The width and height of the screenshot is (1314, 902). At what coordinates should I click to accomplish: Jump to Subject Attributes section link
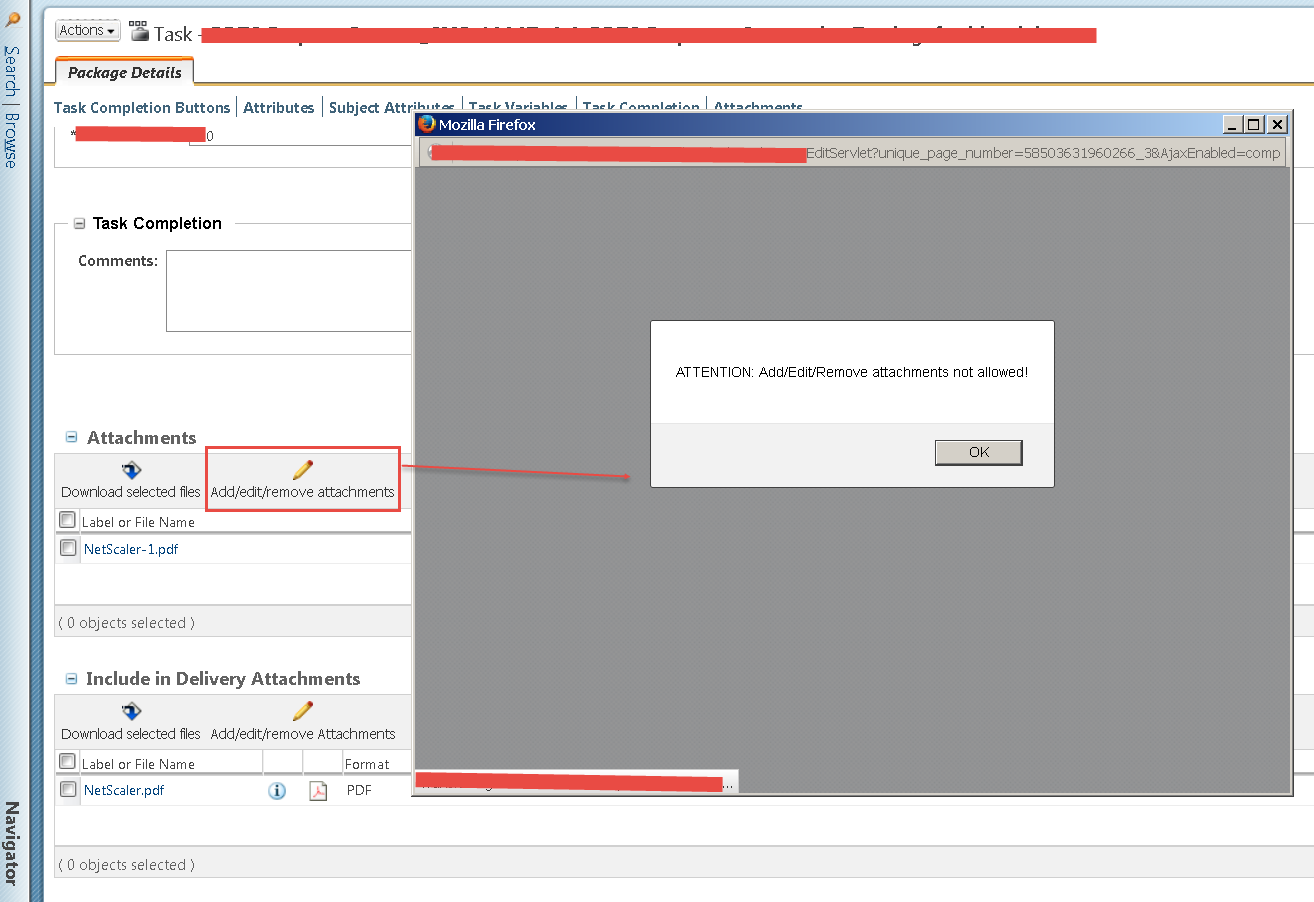point(391,107)
